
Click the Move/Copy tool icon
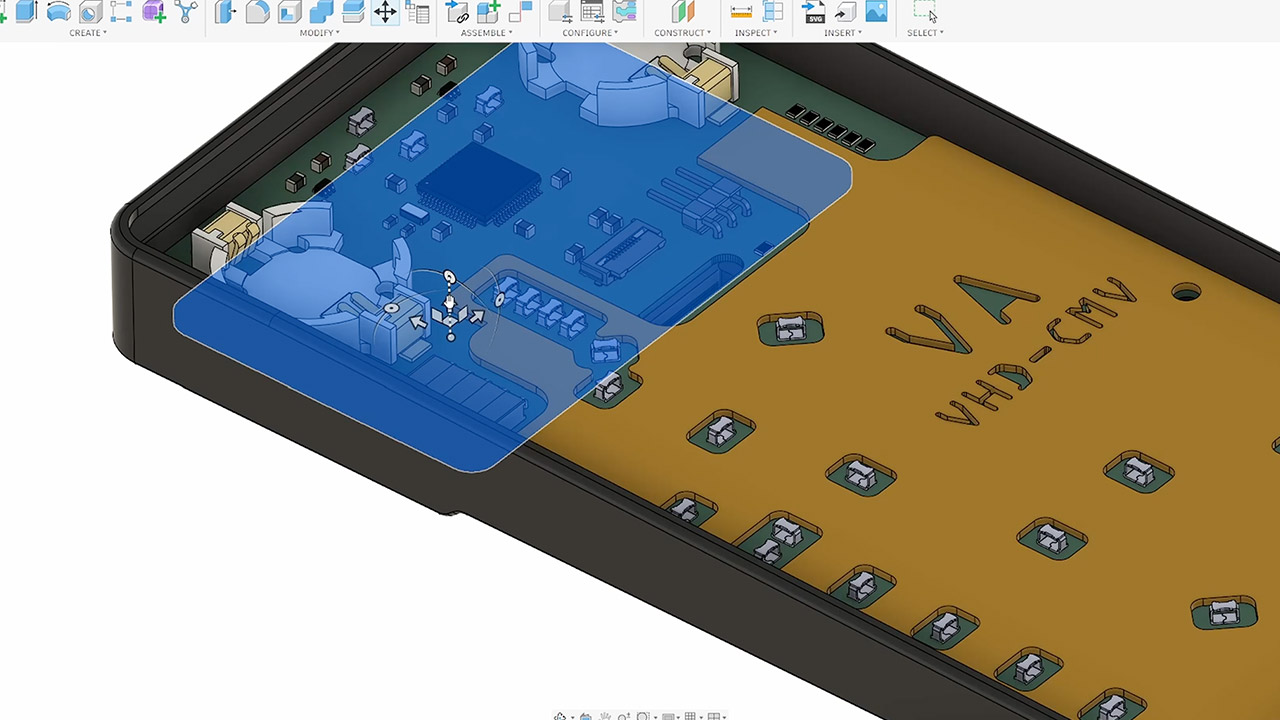pyautogui.click(x=385, y=12)
